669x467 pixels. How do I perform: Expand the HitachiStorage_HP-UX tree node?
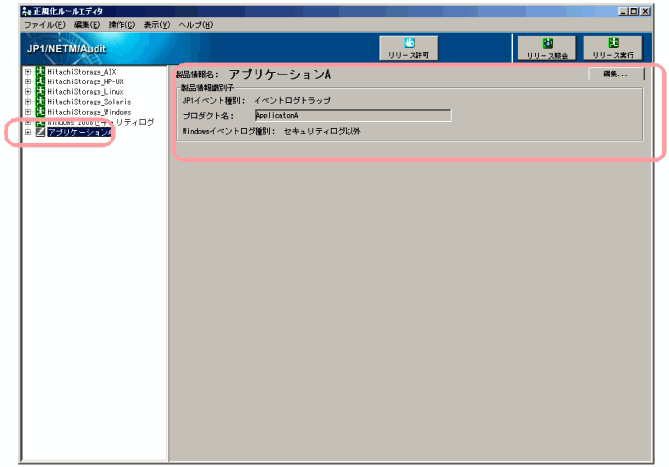tap(28, 81)
